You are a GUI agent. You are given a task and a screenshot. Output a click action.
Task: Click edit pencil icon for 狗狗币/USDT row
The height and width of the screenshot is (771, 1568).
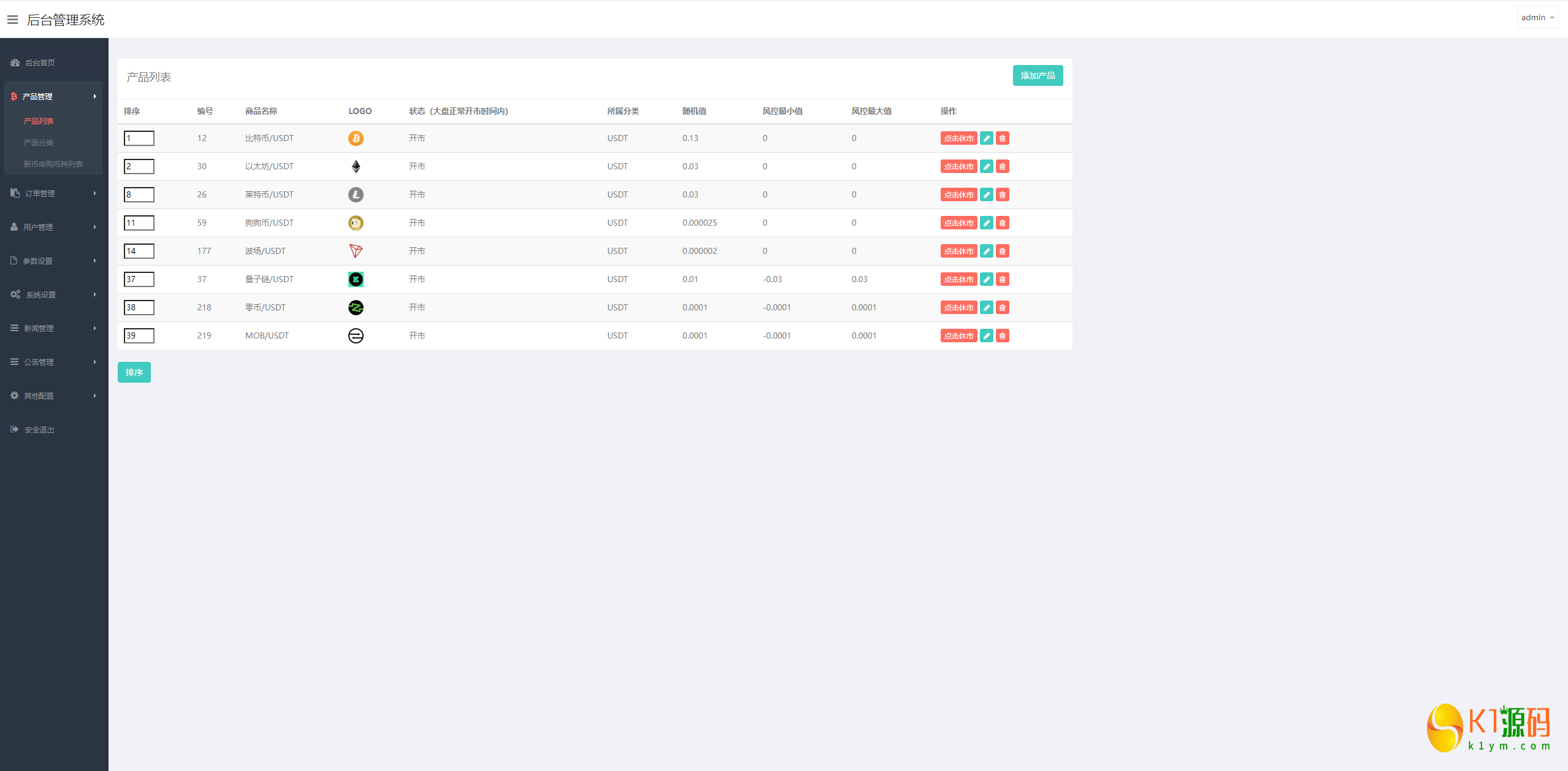pos(986,223)
